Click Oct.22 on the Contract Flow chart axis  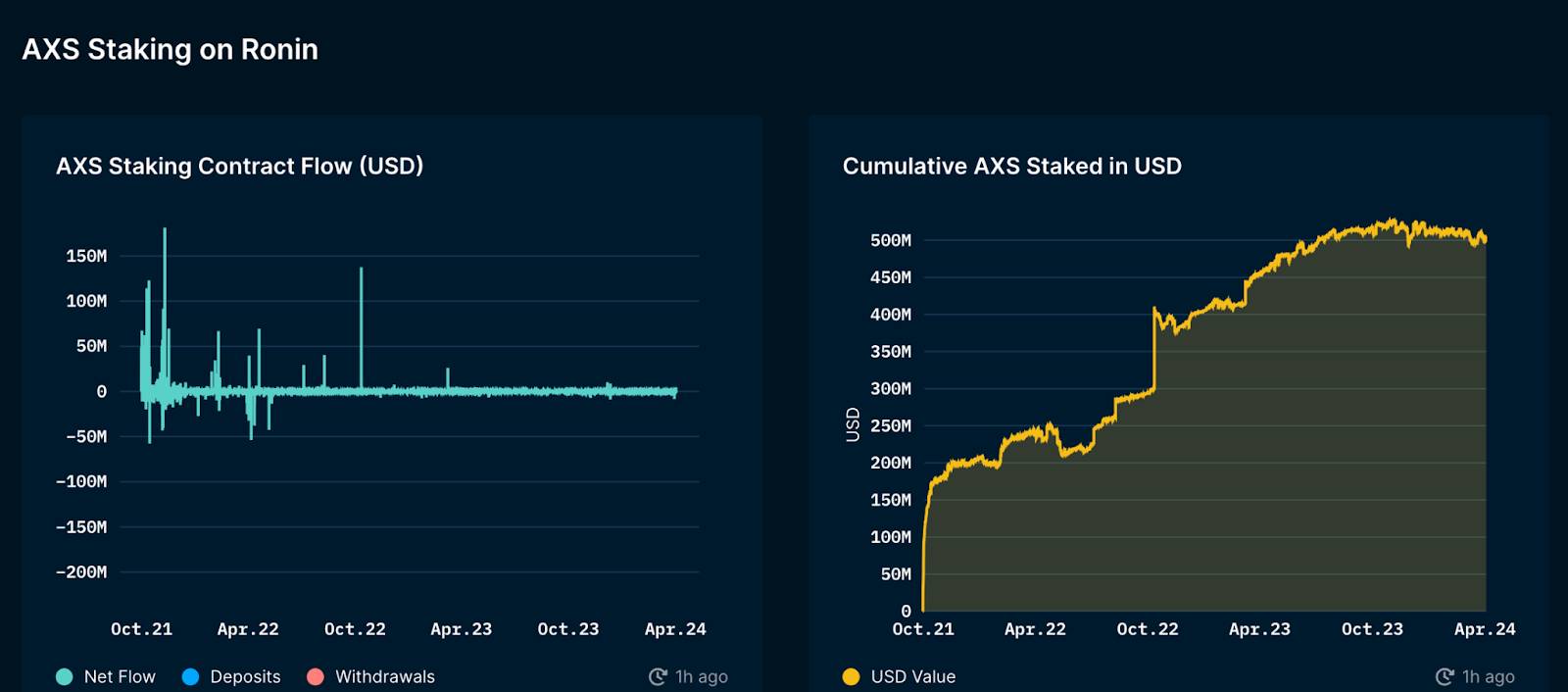point(355,629)
